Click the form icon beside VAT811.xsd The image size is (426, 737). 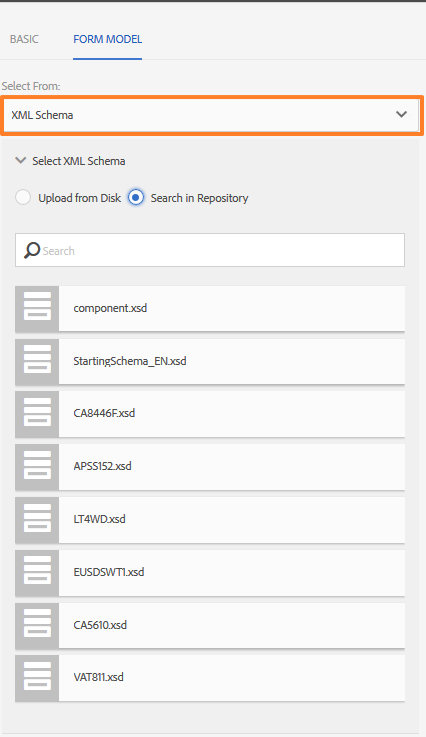tap(37, 678)
